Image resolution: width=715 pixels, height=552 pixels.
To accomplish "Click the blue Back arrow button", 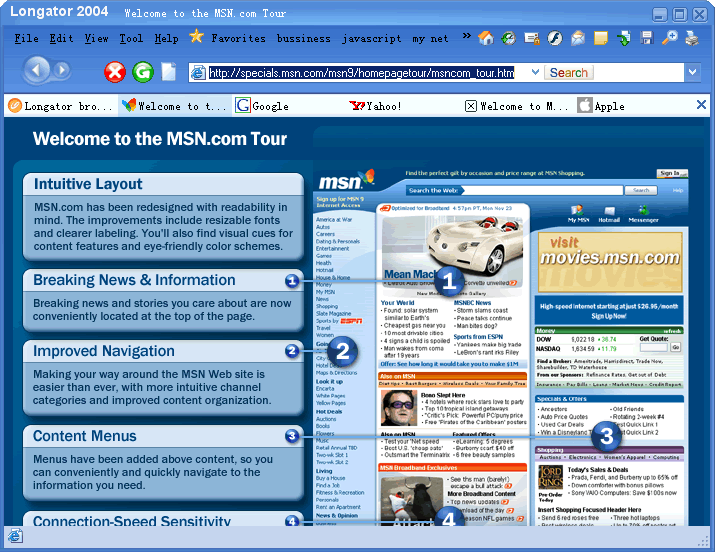I will tap(37, 71).
